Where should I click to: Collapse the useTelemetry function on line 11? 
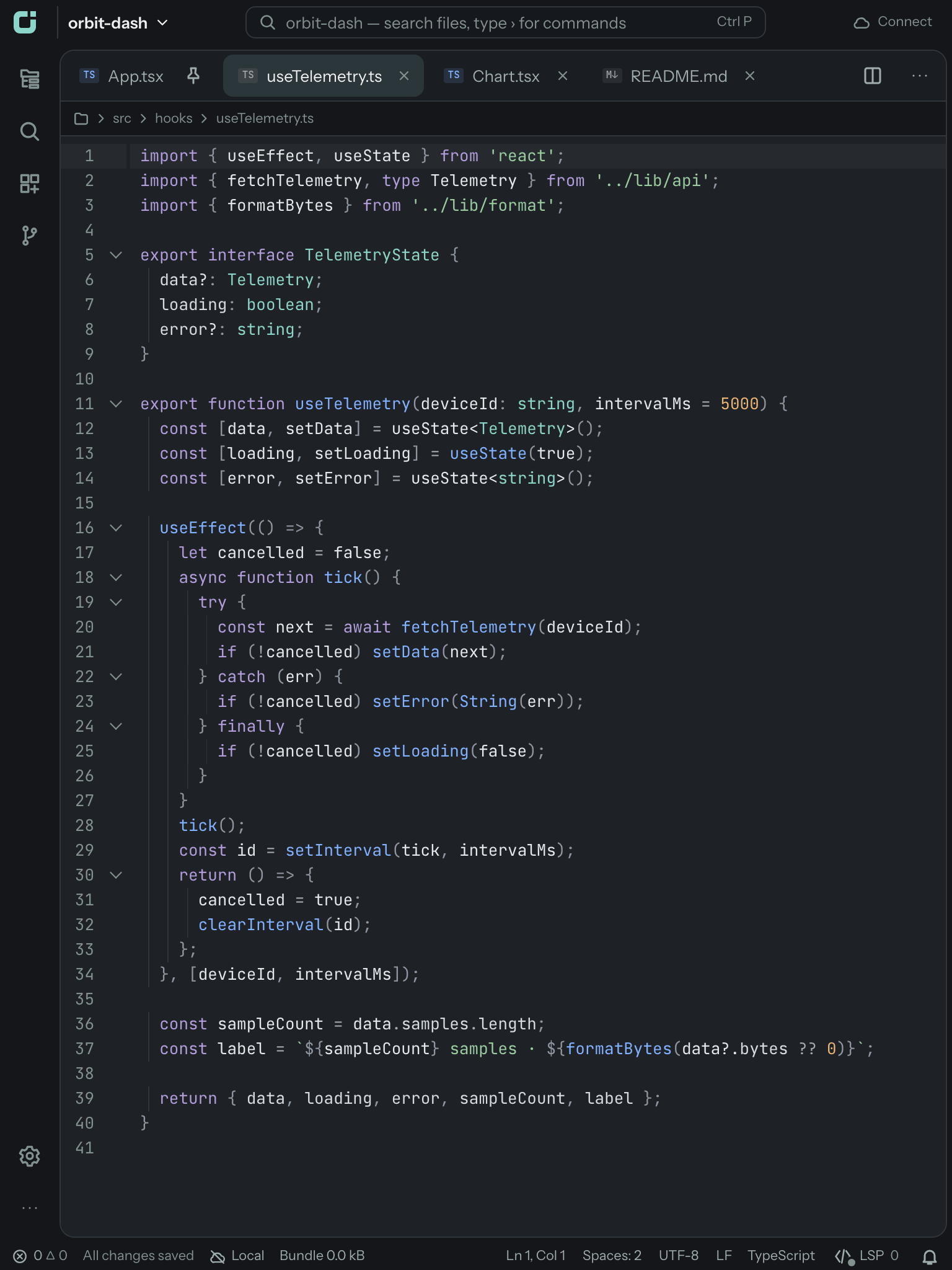(x=116, y=404)
